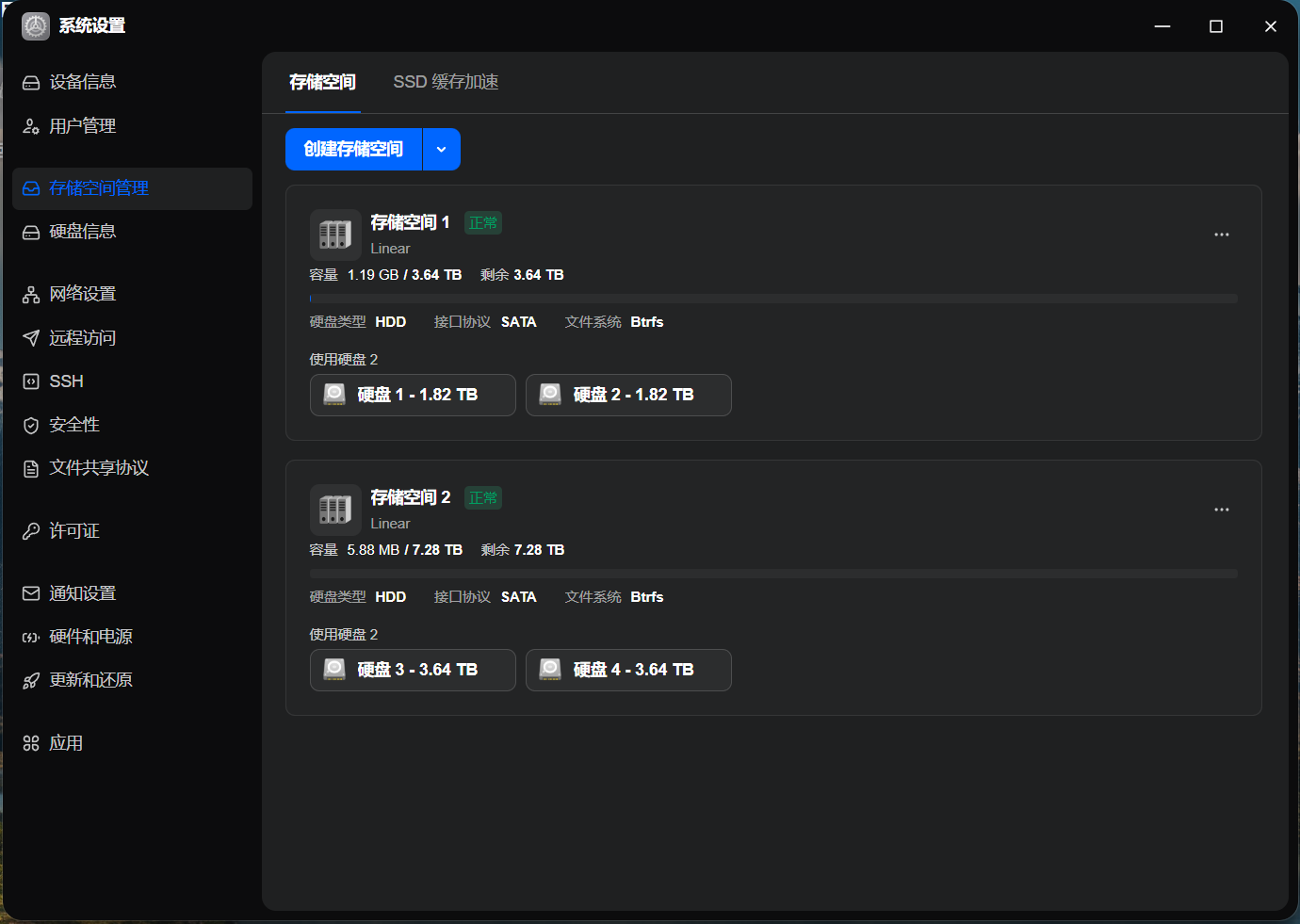The width and height of the screenshot is (1300, 924).
Task: Click the 许可证 key icon
Action: pos(31,531)
